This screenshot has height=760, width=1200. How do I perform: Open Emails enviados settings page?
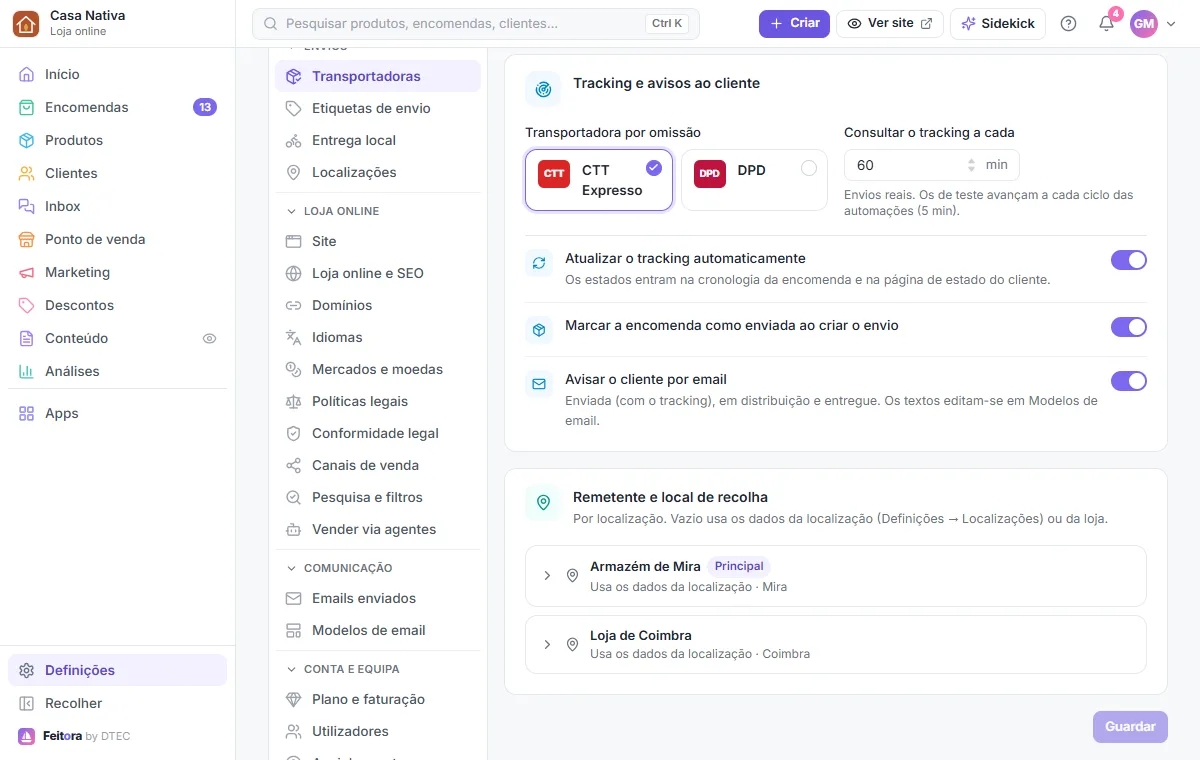click(x=378, y=598)
